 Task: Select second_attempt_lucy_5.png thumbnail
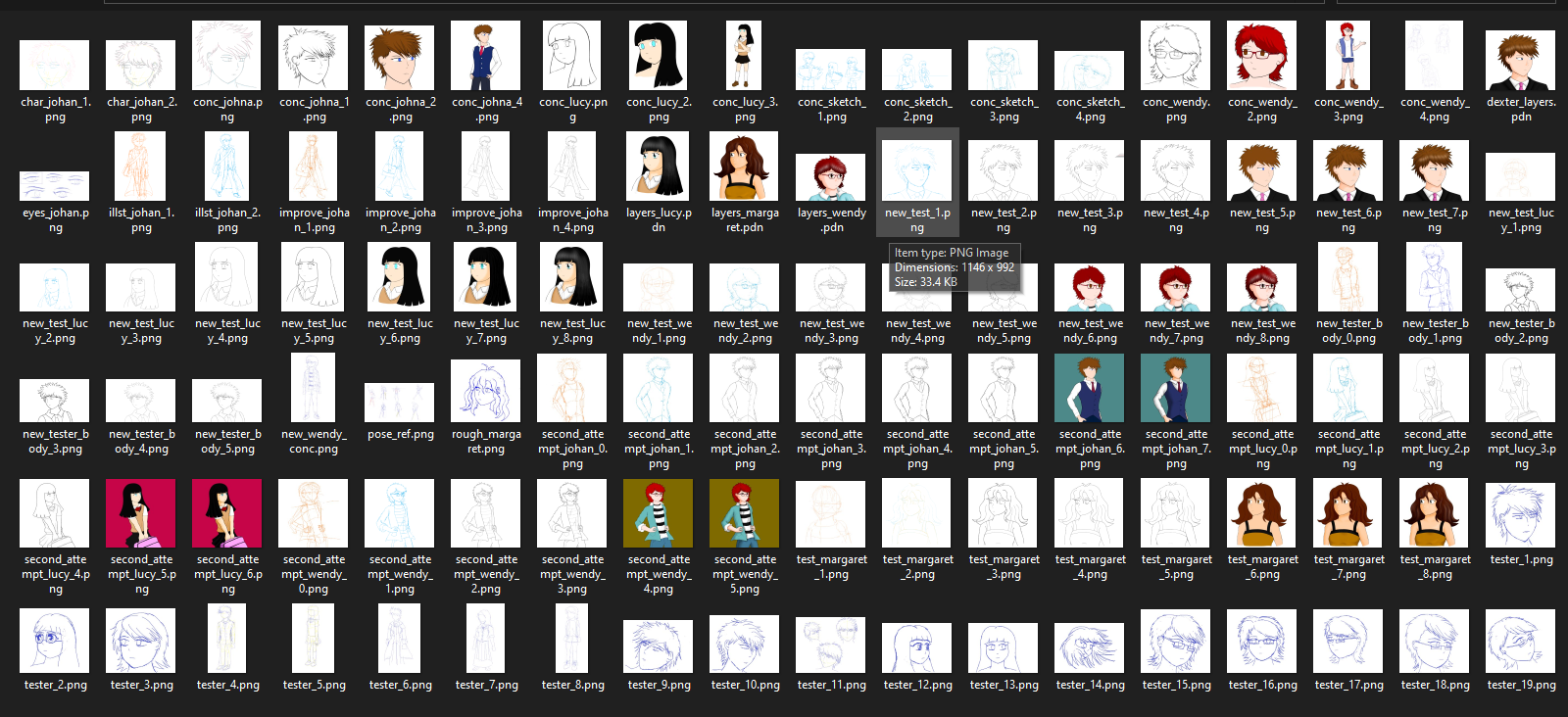pos(141,513)
